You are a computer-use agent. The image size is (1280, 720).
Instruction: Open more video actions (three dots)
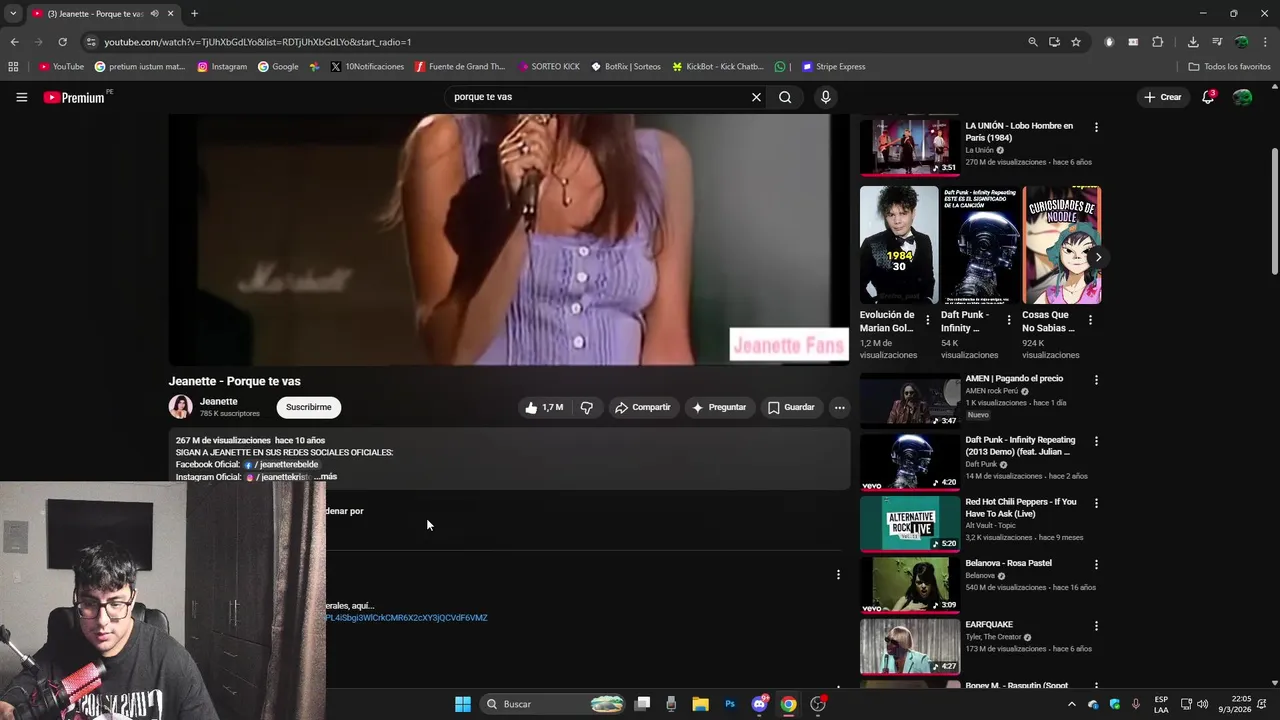pyautogui.click(x=840, y=407)
